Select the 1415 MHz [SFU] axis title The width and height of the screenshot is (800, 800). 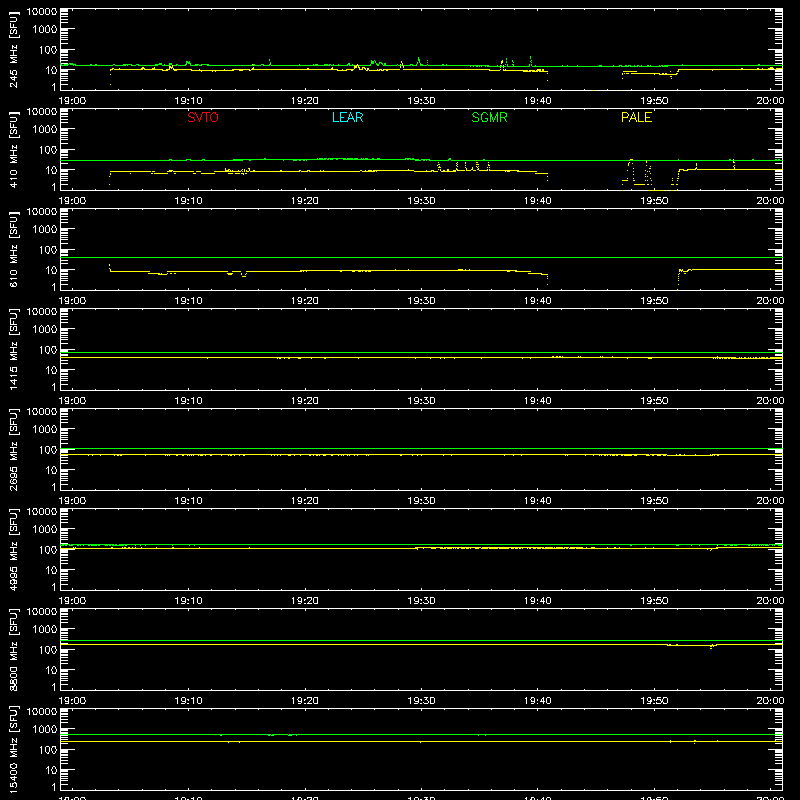tap(13, 349)
